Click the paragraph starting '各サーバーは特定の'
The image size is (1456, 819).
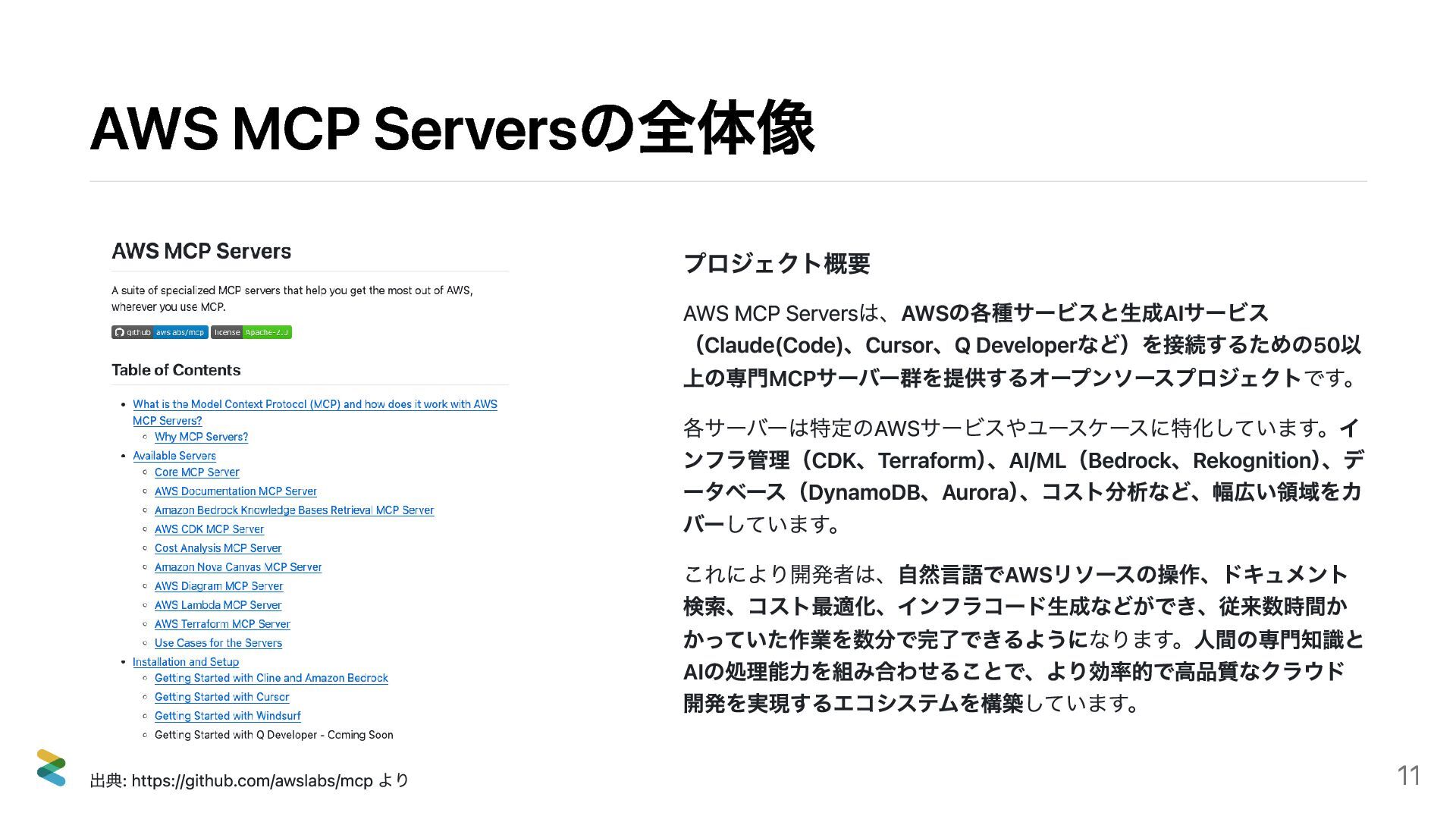pos(1024,476)
